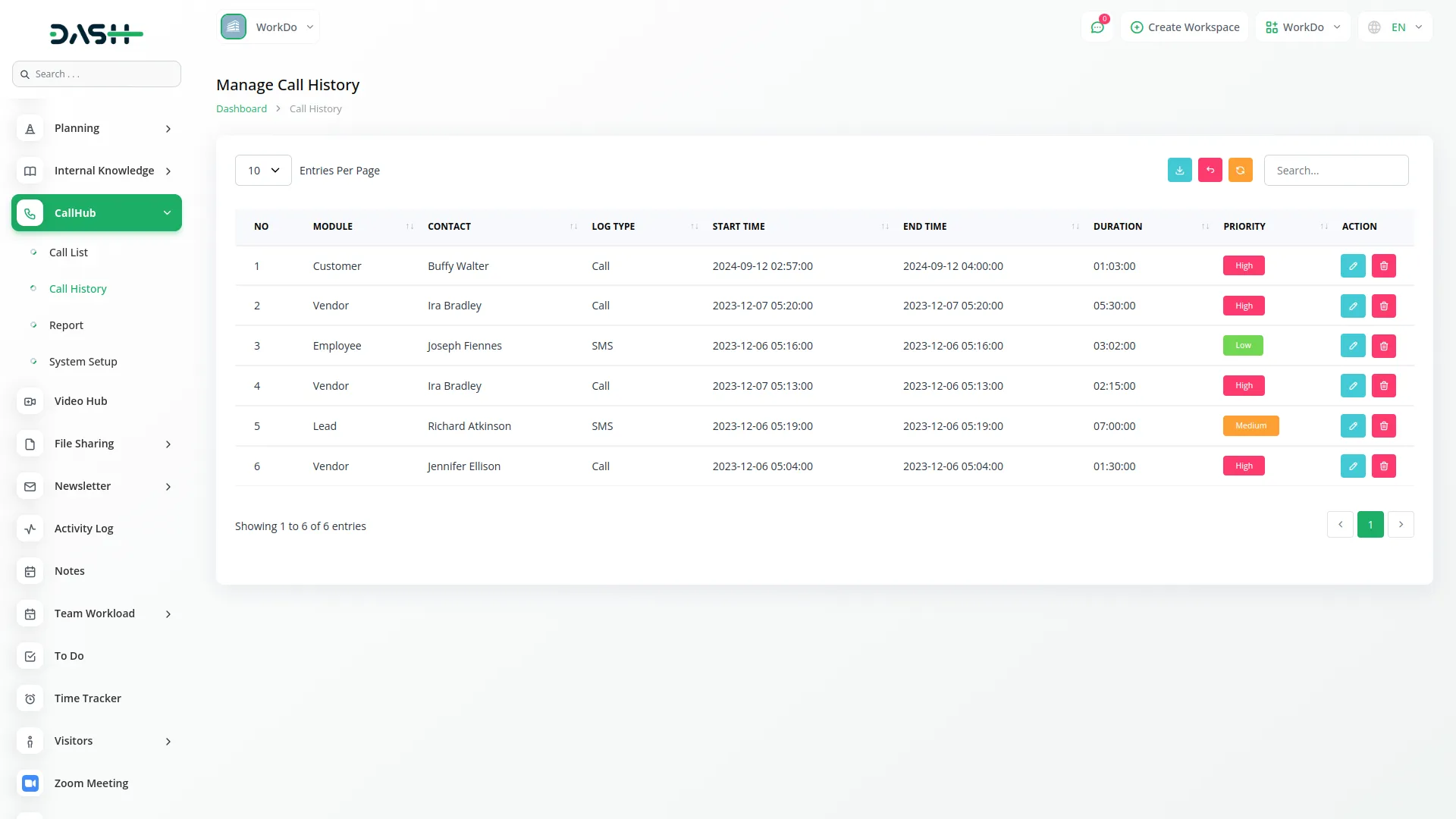
Task: Click the orange refresh icon above the table
Action: (1240, 170)
